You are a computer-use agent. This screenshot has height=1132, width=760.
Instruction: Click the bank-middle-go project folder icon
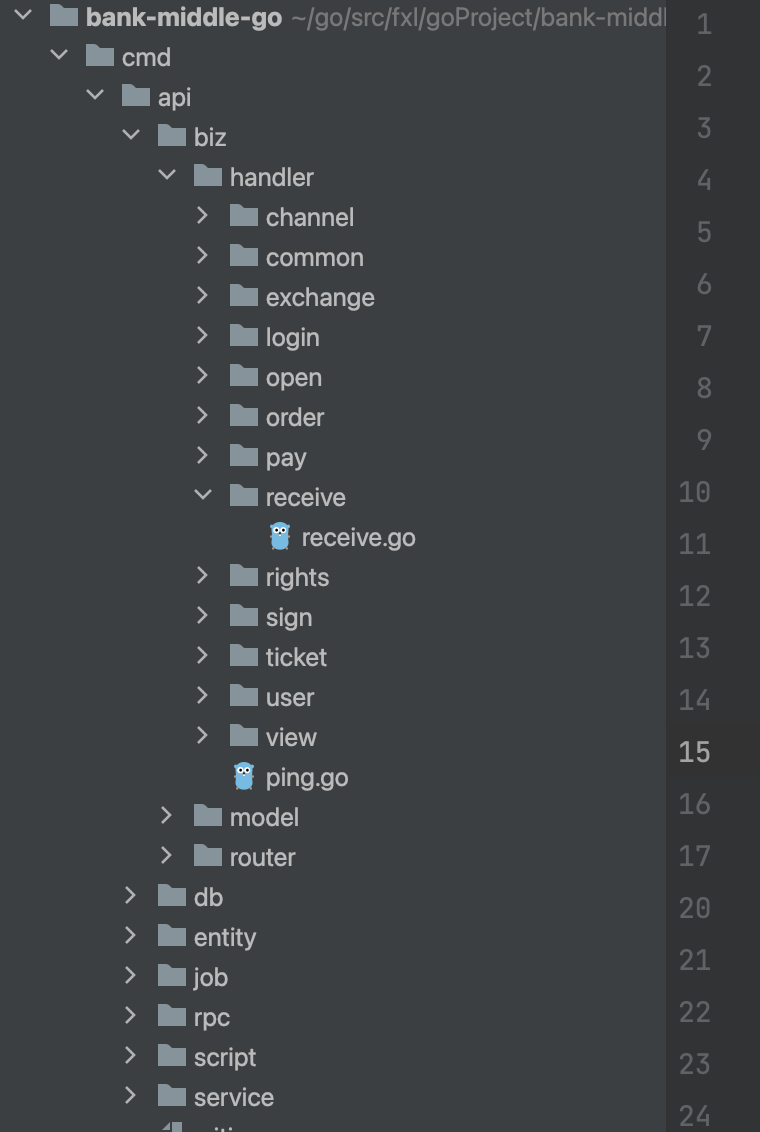64,16
